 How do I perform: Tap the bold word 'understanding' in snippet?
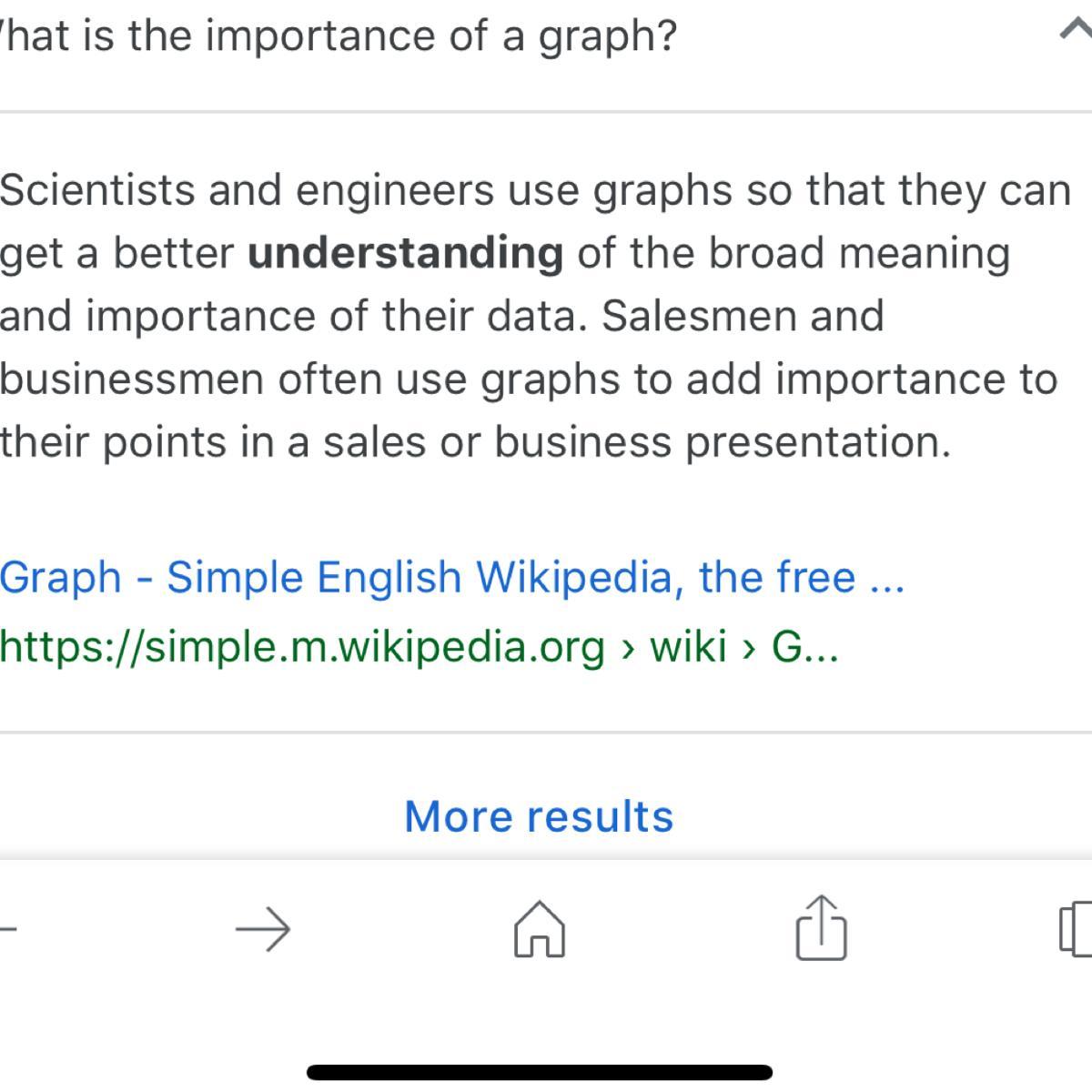[405, 253]
